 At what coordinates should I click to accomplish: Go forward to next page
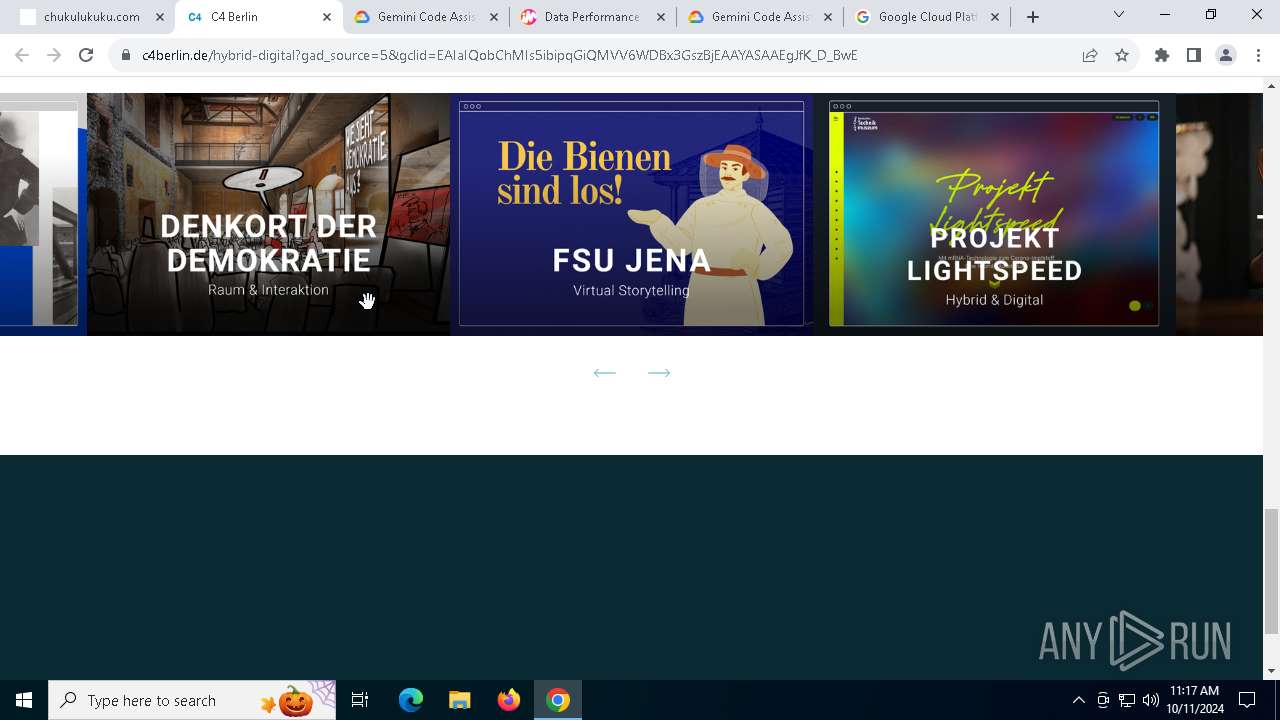pos(54,55)
